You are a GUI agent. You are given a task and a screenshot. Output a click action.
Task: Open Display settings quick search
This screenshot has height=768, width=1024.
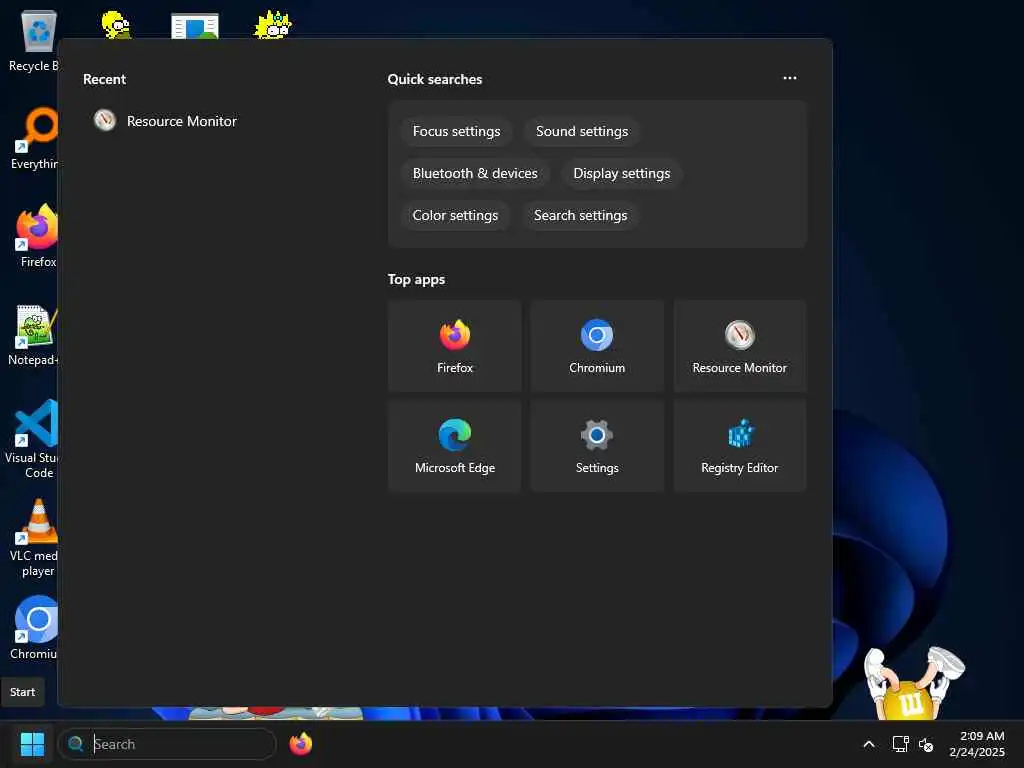point(622,173)
